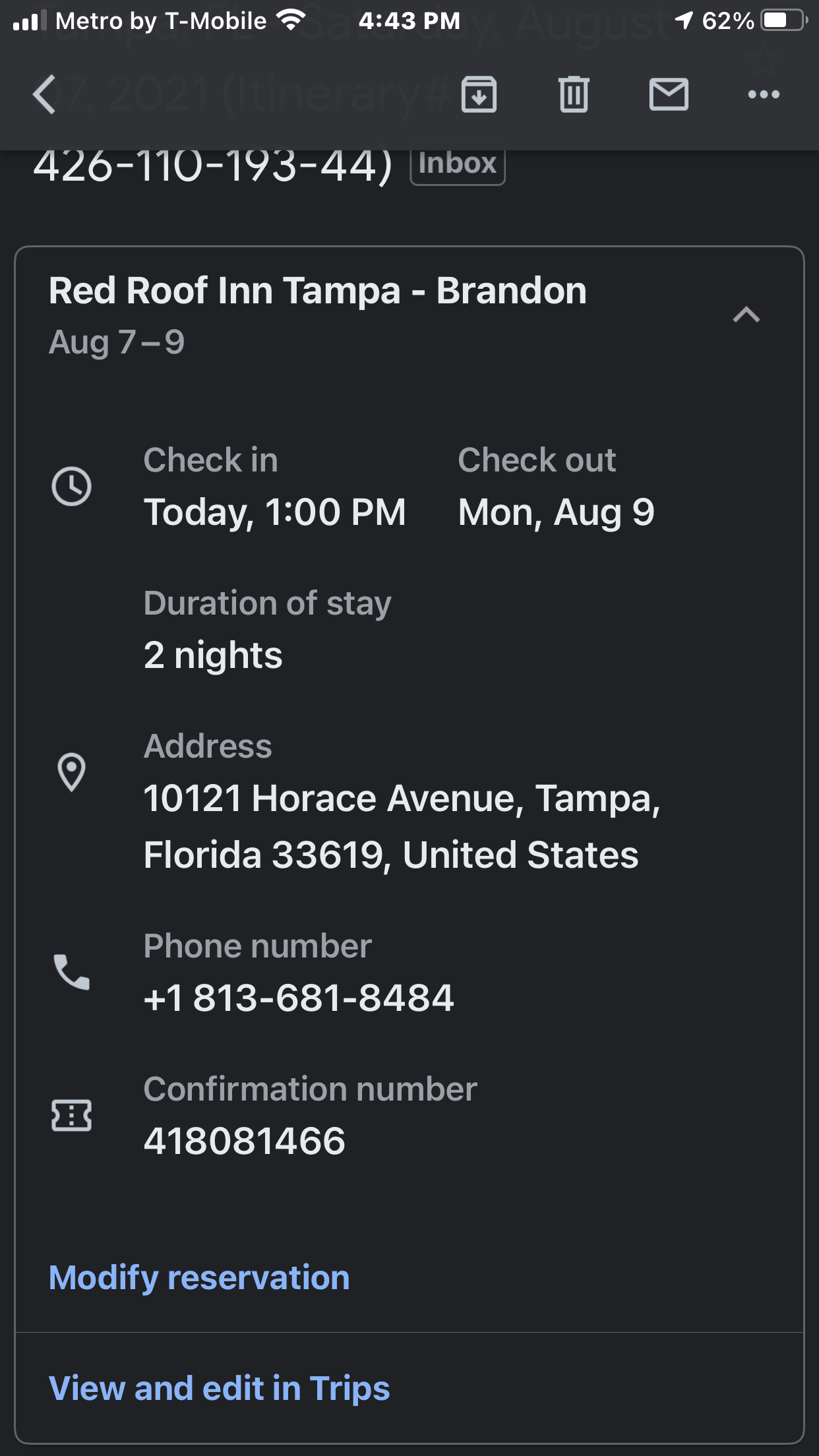The width and height of the screenshot is (819, 1456).
Task: Archive this email
Action: pos(479,94)
